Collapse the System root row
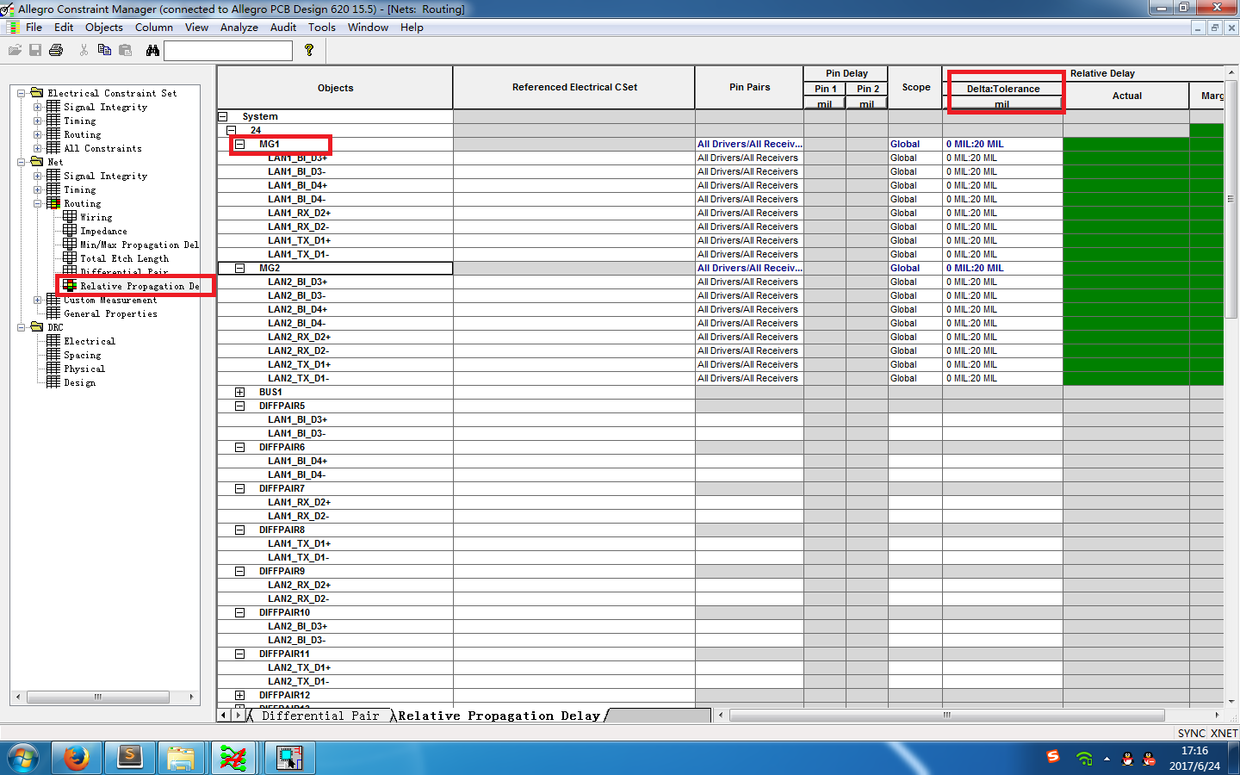This screenshot has width=1240, height=775. [223, 117]
